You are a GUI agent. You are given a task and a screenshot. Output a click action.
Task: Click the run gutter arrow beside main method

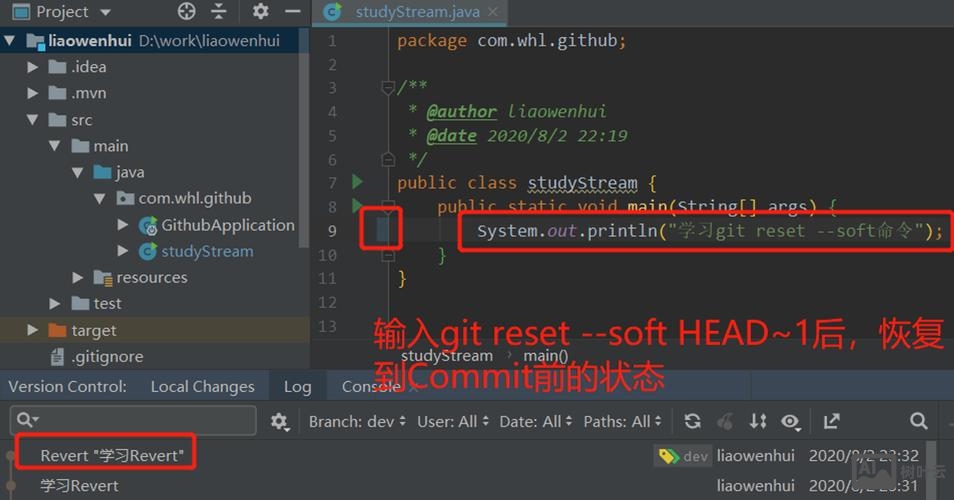coord(358,206)
